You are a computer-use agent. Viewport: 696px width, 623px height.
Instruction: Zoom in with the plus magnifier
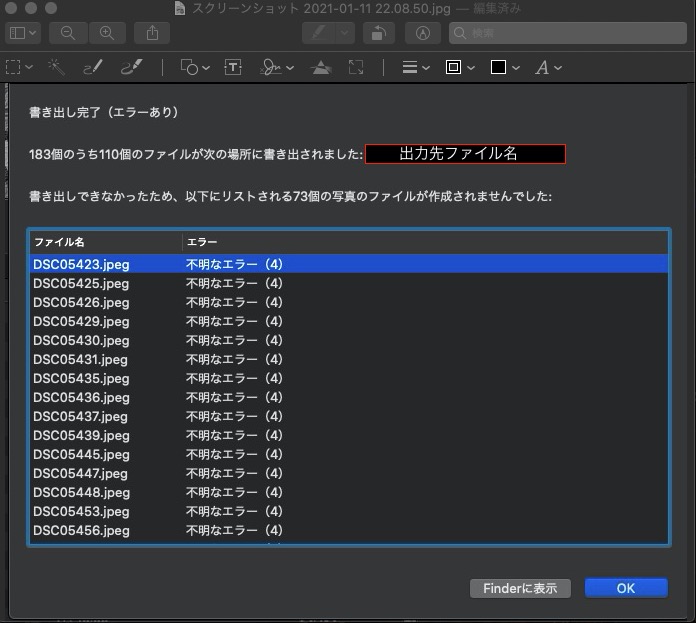coord(106,32)
